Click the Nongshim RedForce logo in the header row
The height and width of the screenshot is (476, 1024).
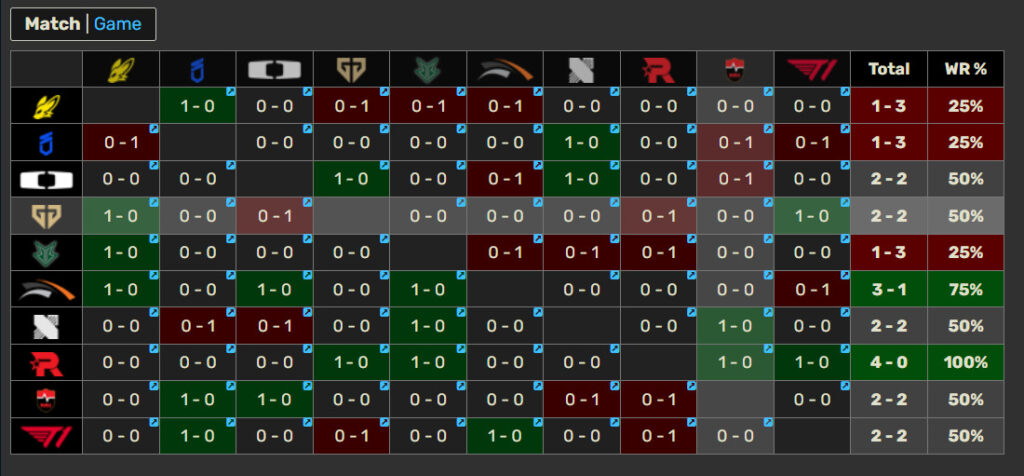(x=735, y=69)
